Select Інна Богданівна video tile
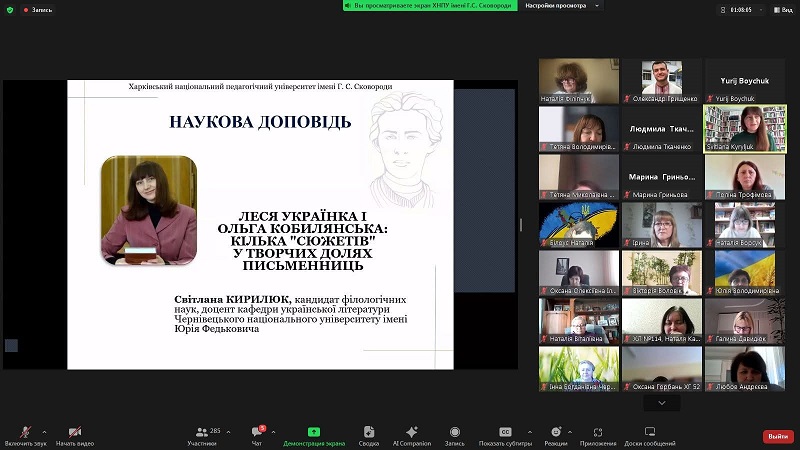The image size is (800, 450). 579,368
